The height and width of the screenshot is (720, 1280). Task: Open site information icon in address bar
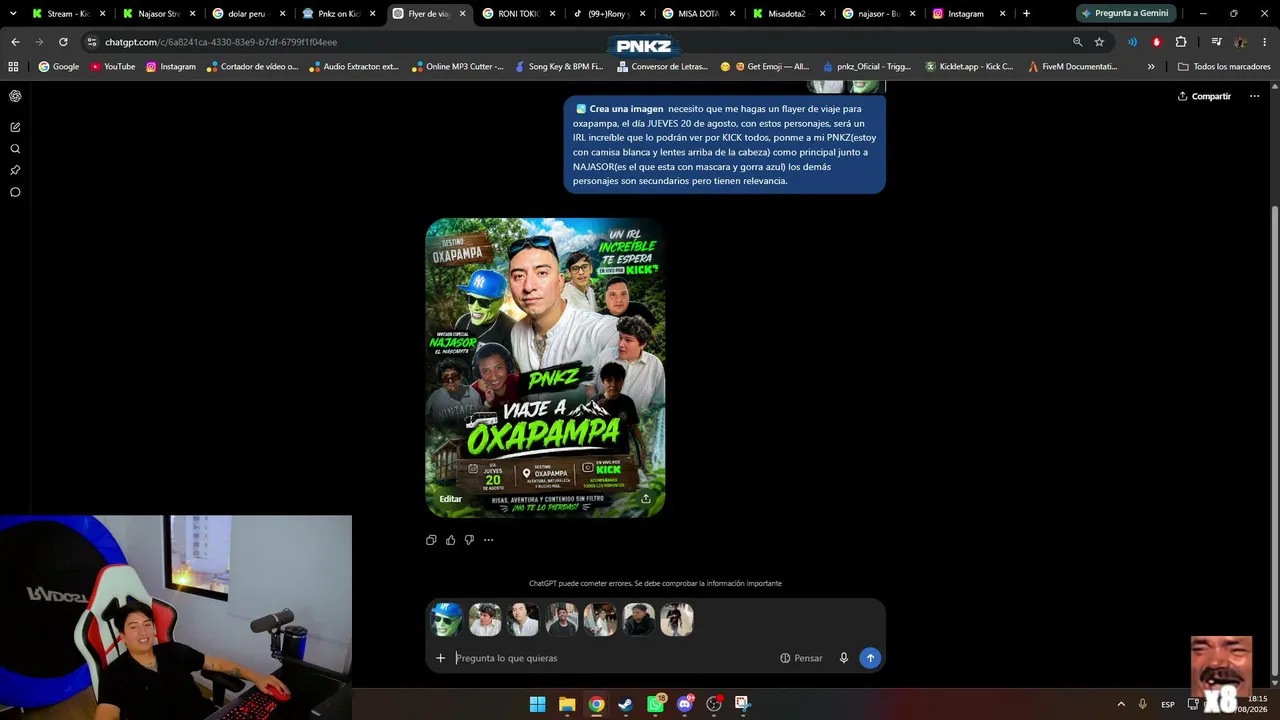pos(92,42)
